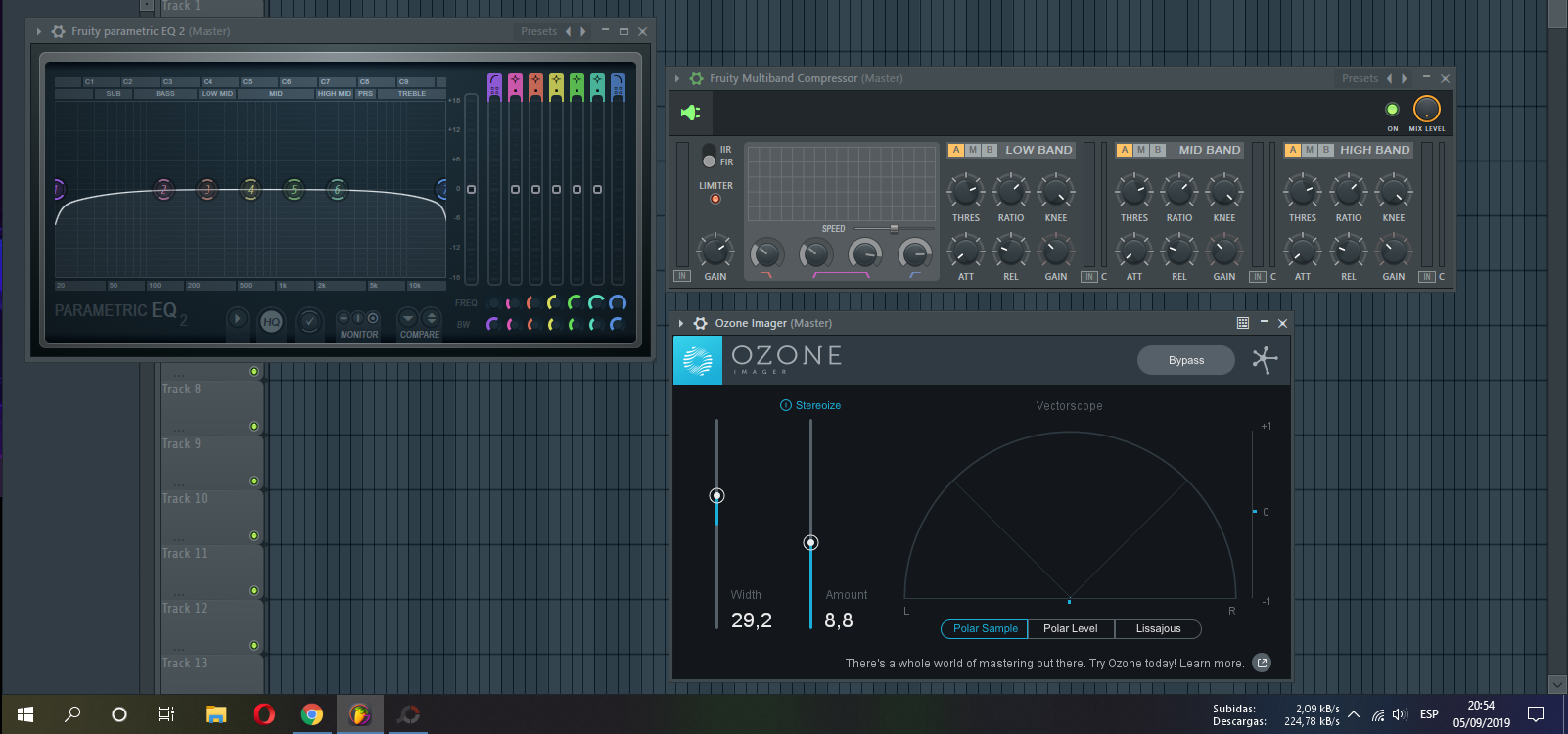Click the green plug icon in Multiband Compressor
The image size is (1568, 734).
691,113
